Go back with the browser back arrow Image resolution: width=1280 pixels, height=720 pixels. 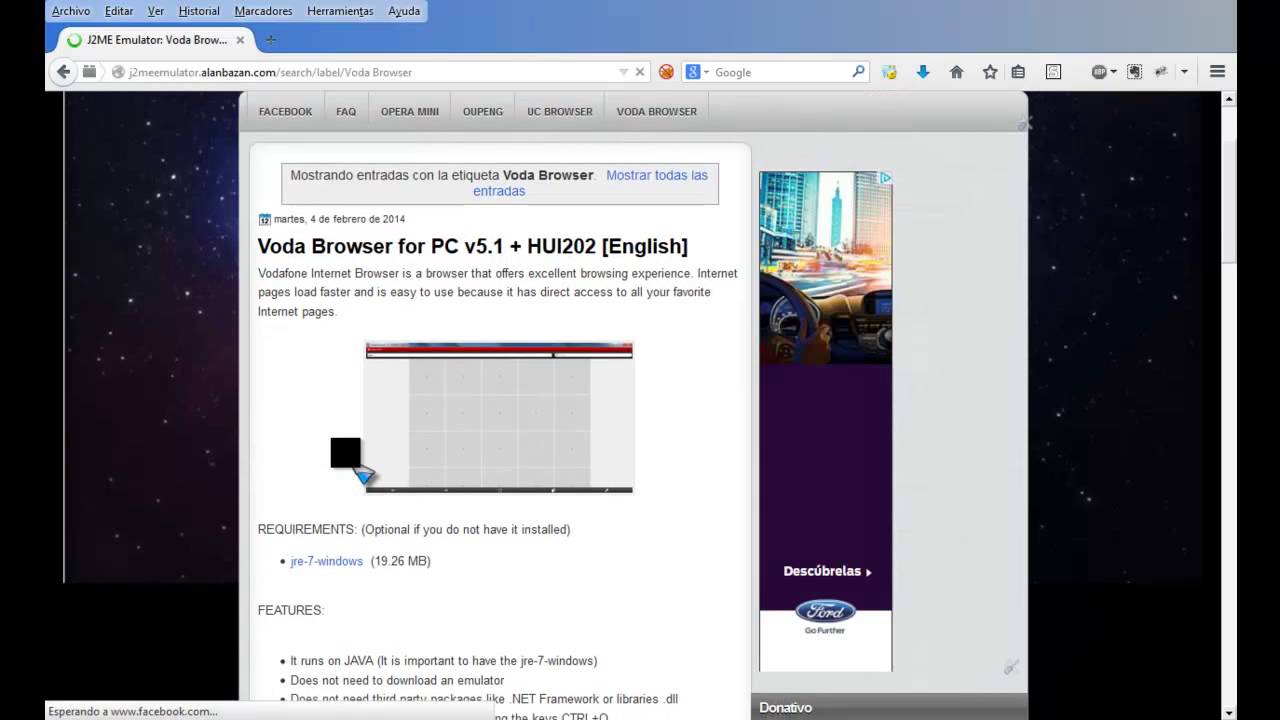(x=64, y=72)
